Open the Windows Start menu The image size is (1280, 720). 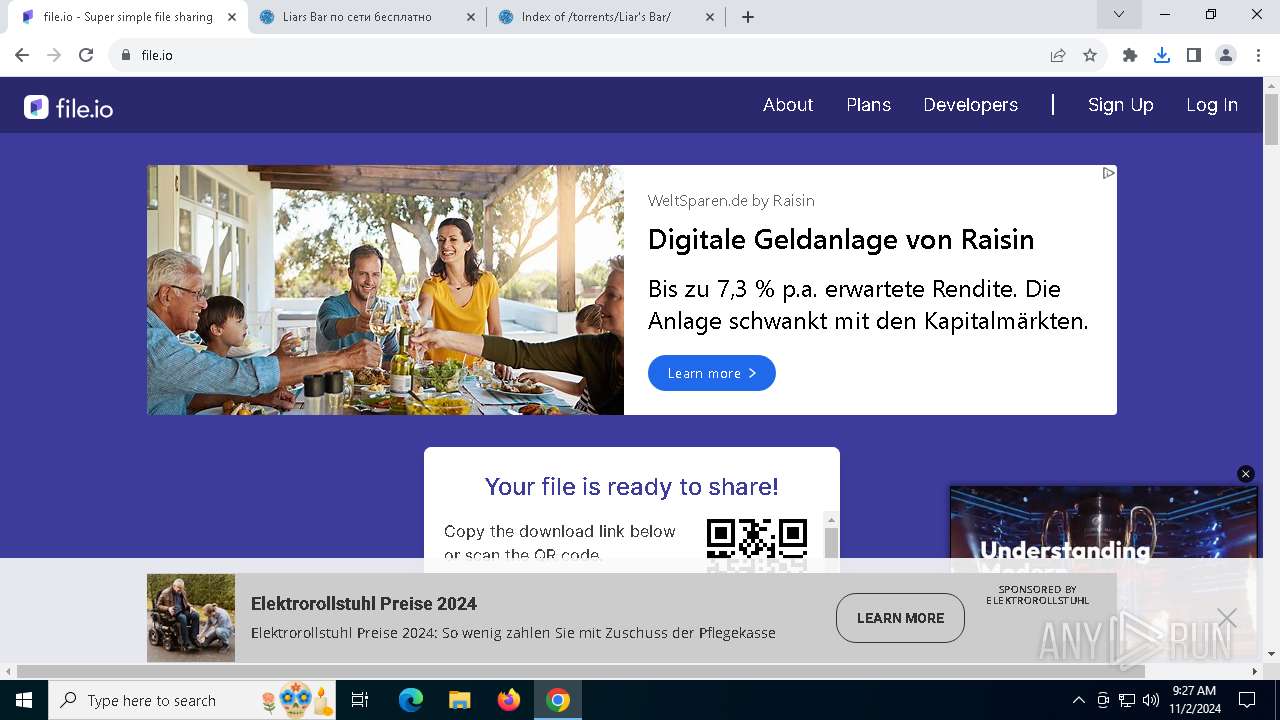click(23, 700)
